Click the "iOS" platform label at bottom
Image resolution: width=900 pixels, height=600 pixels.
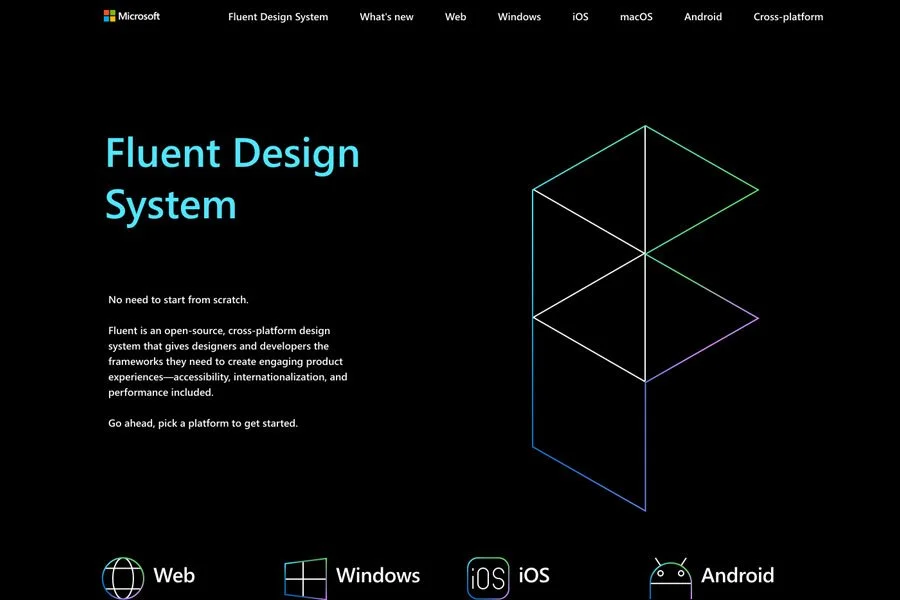click(x=532, y=576)
